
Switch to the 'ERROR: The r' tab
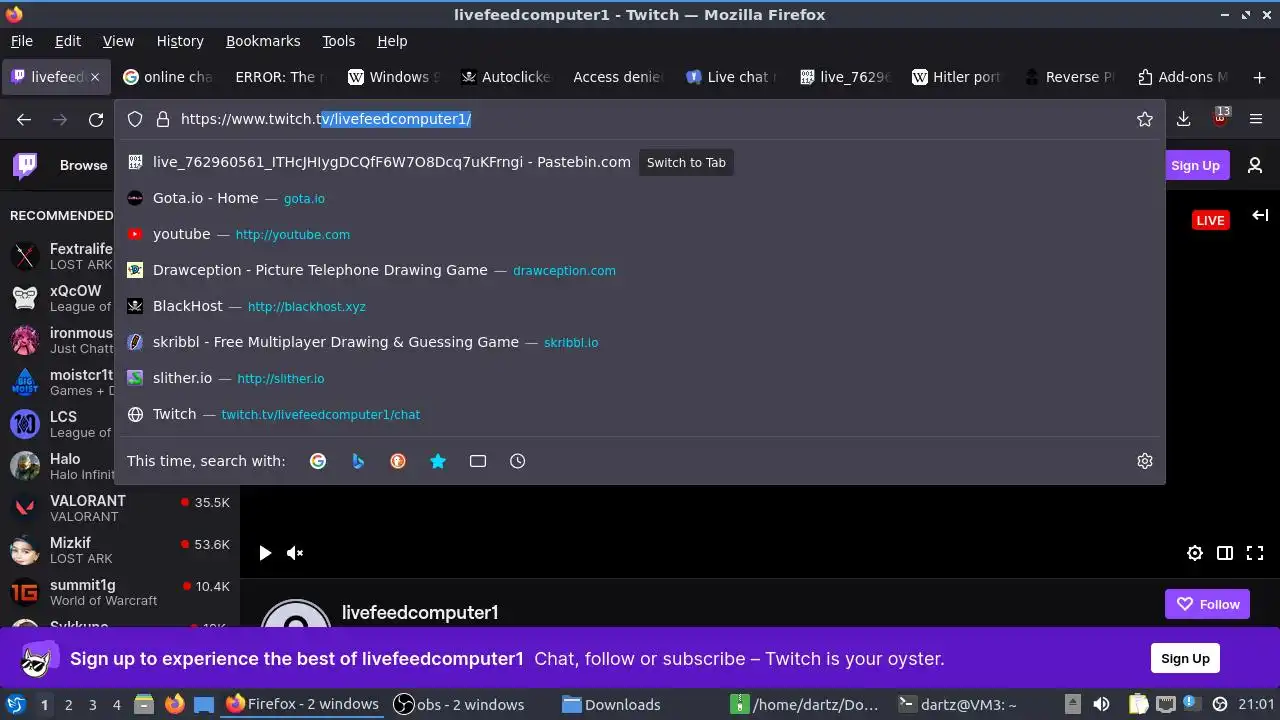pos(280,77)
